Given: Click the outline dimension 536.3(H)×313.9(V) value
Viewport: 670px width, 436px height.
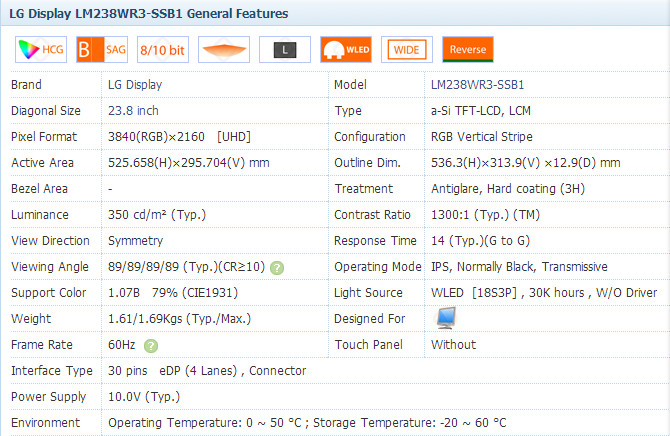Looking at the screenshot, I should pos(526,163).
